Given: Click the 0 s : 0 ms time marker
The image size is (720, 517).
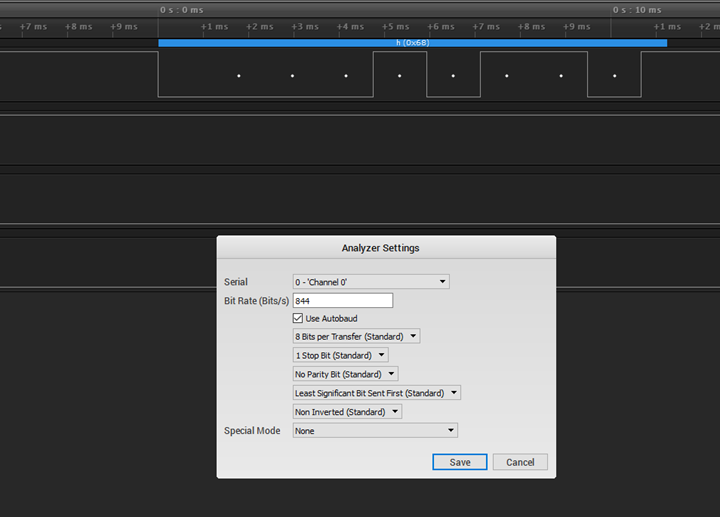Looking at the screenshot, I should [181, 10].
